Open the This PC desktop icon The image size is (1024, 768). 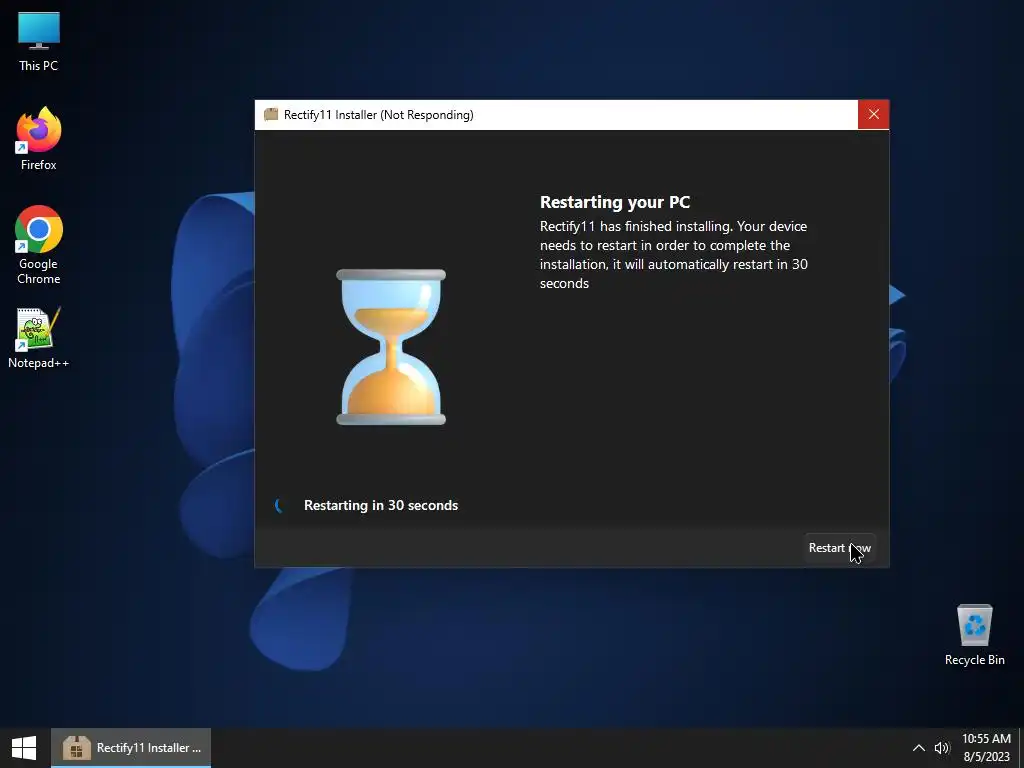click(x=39, y=41)
